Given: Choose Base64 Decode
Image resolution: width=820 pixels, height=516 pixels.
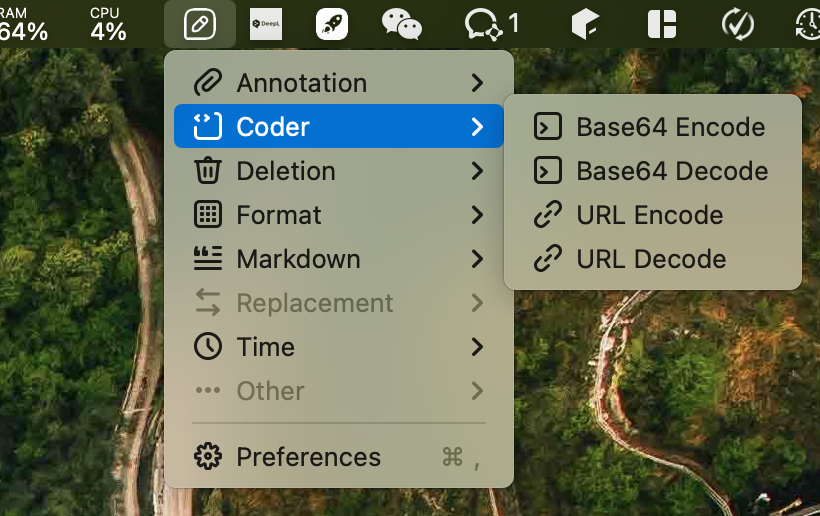Looking at the screenshot, I should pyautogui.click(x=653, y=170).
